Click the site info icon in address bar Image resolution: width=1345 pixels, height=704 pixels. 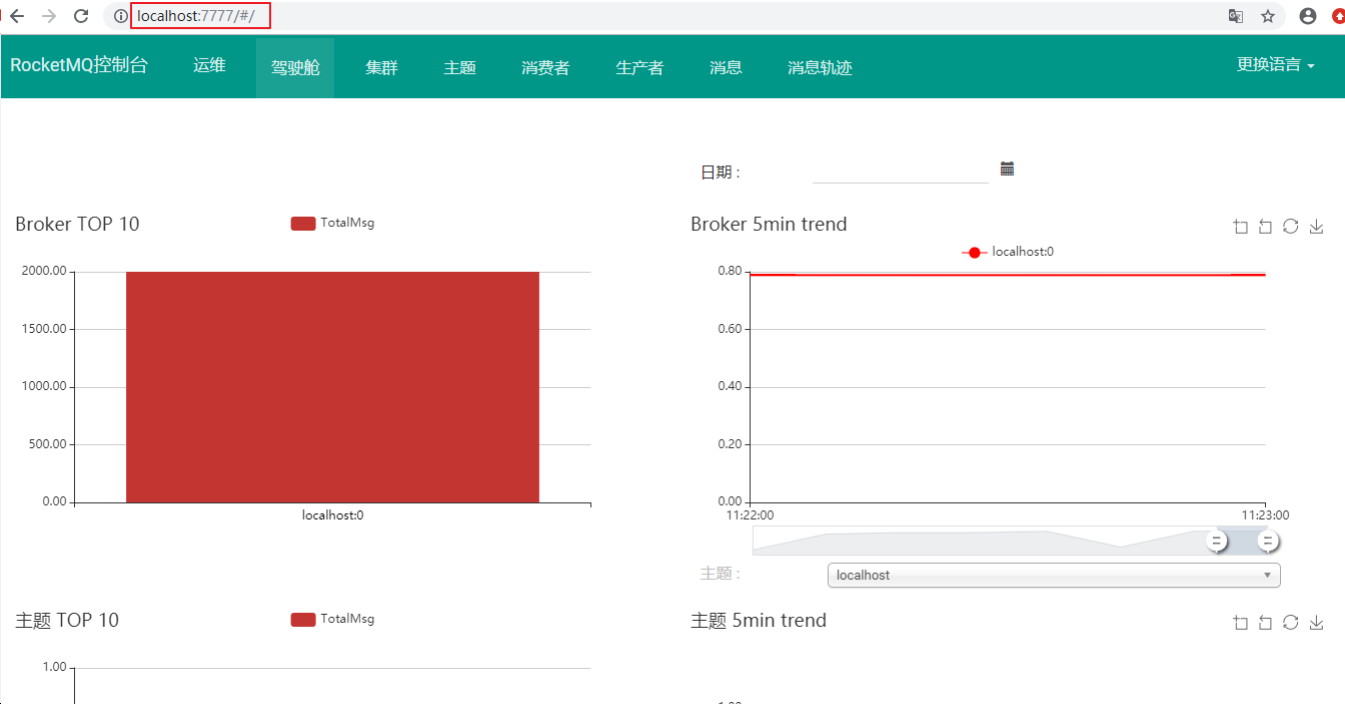coord(120,16)
